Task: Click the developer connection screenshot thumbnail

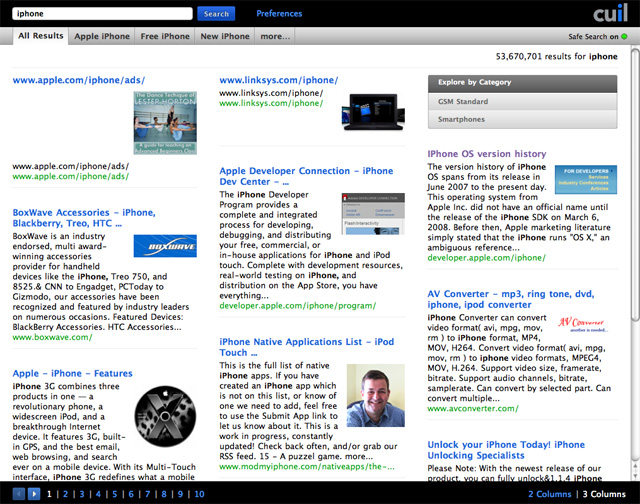Action: point(373,214)
